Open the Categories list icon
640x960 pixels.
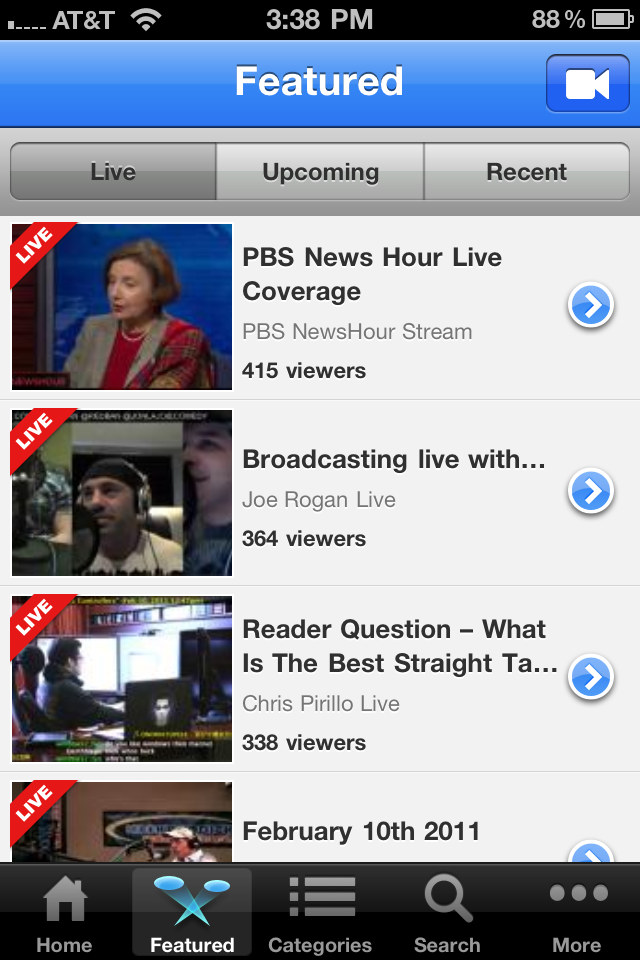pyautogui.click(x=320, y=900)
